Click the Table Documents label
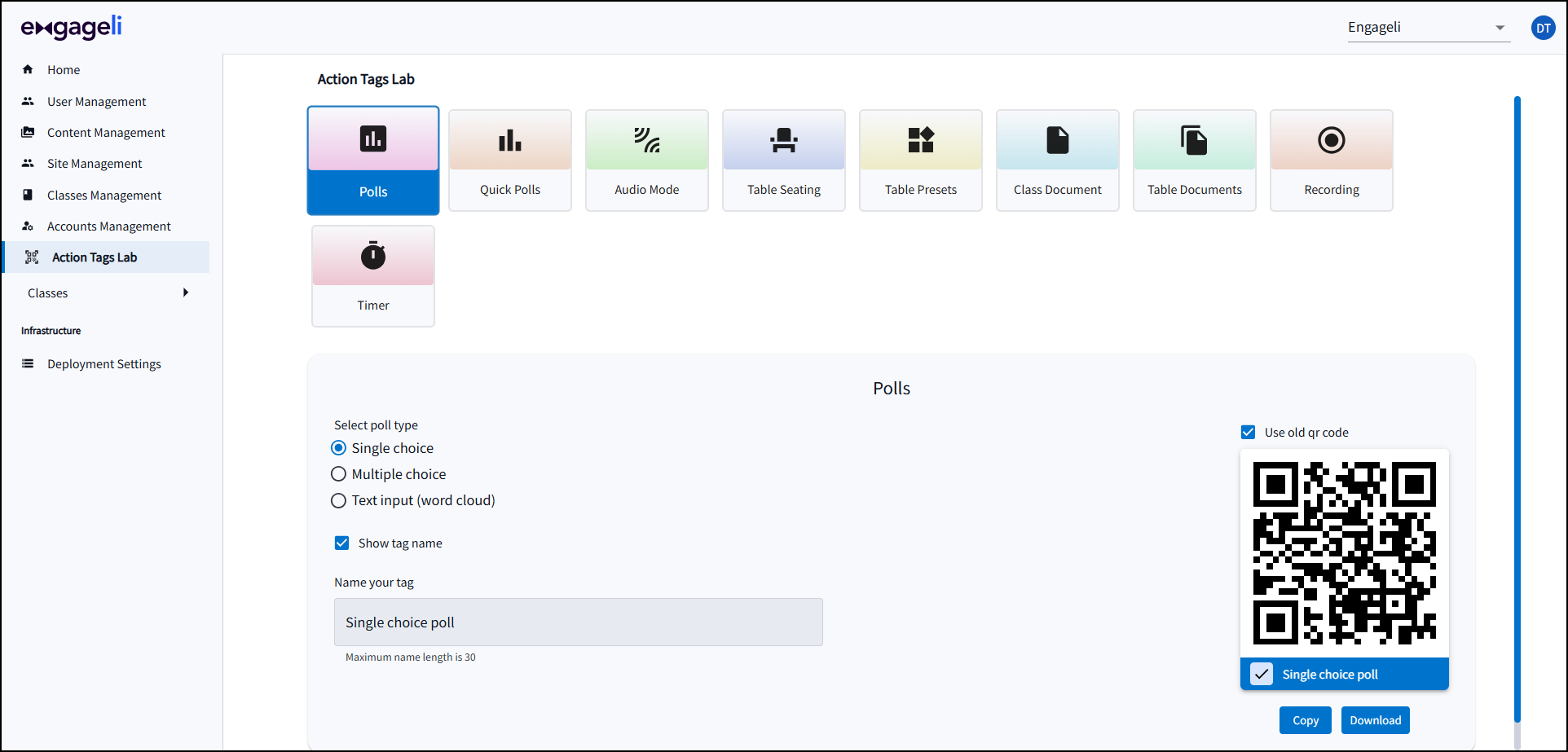 [1195, 189]
